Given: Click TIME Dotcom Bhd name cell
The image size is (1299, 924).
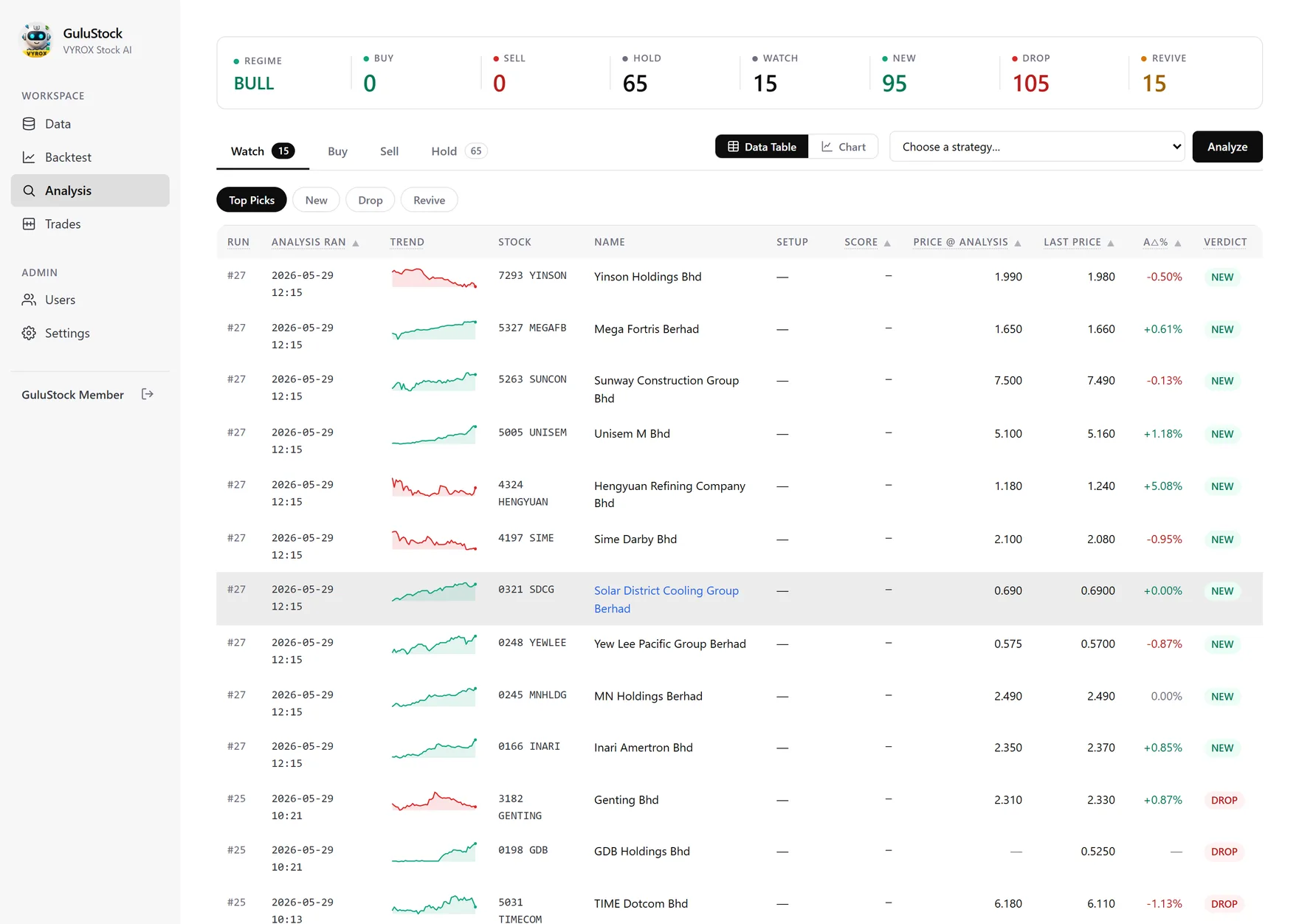Looking at the screenshot, I should (x=641, y=903).
